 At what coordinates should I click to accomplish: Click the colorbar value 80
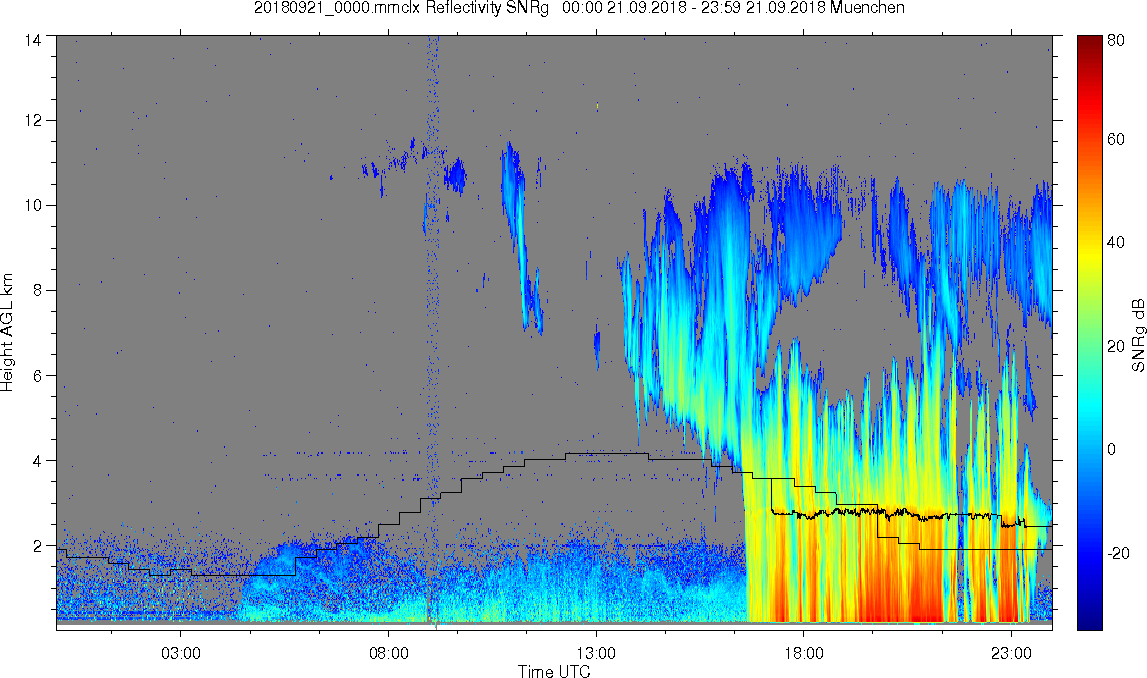point(1116,41)
